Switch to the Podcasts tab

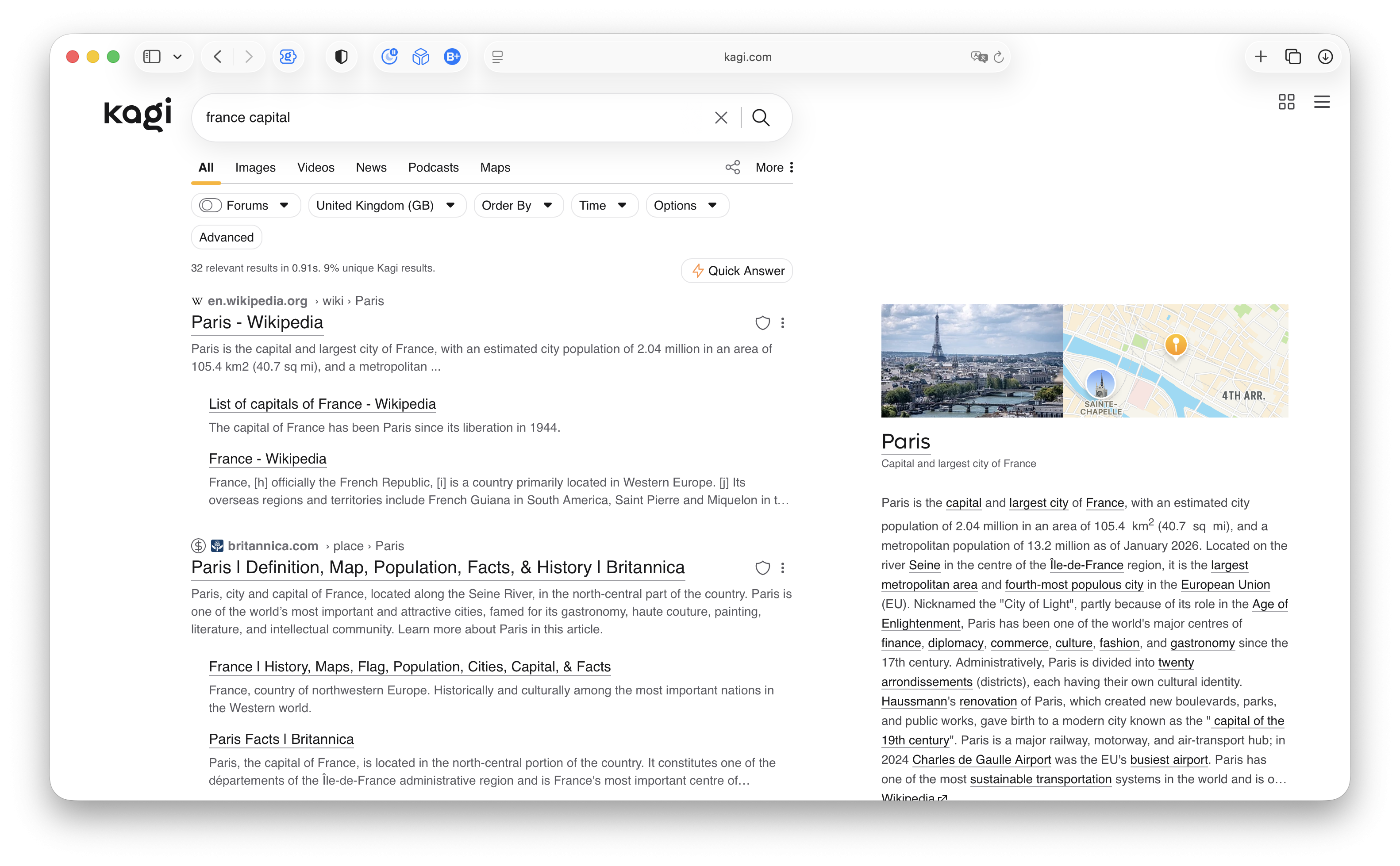tap(434, 167)
